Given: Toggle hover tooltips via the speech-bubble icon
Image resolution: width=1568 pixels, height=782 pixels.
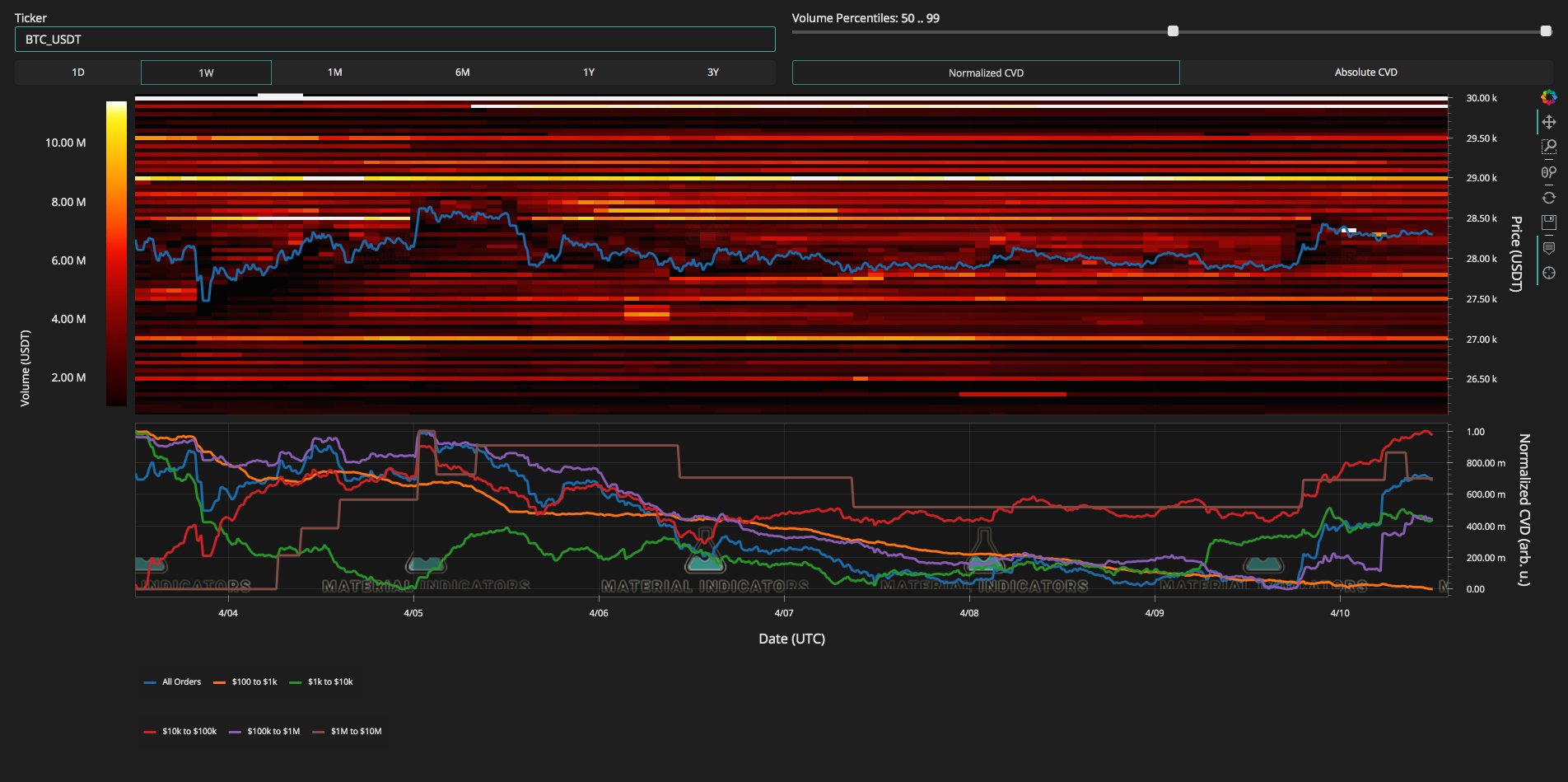Looking at the screenshot, I should pyautogui.click(x=1549, y=248).
